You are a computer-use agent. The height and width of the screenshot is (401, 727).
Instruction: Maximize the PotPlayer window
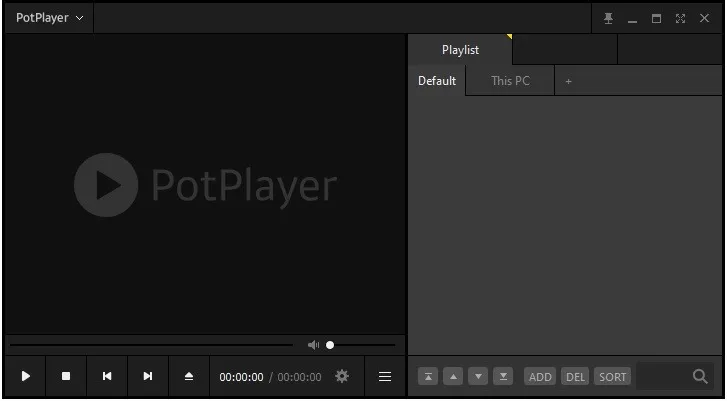tap(656, 18)
